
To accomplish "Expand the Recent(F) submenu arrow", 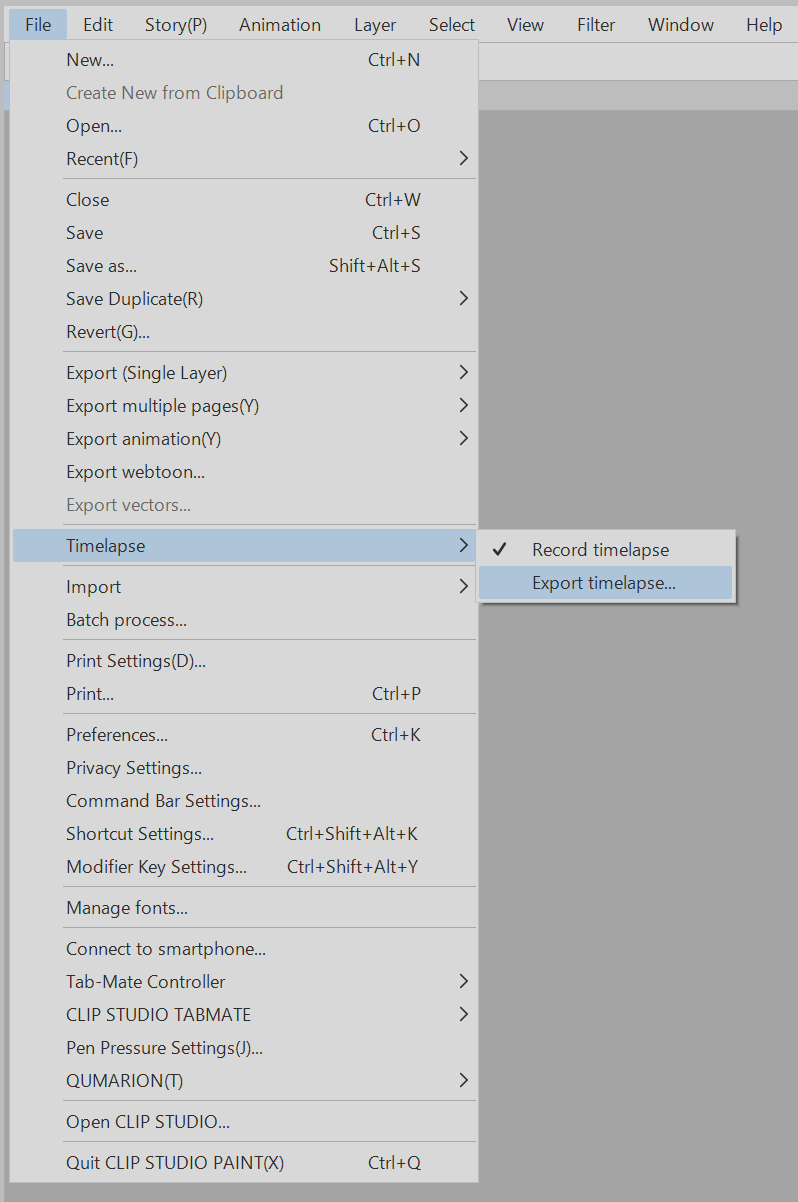I will pyautogui.click(x=463, y=159).
